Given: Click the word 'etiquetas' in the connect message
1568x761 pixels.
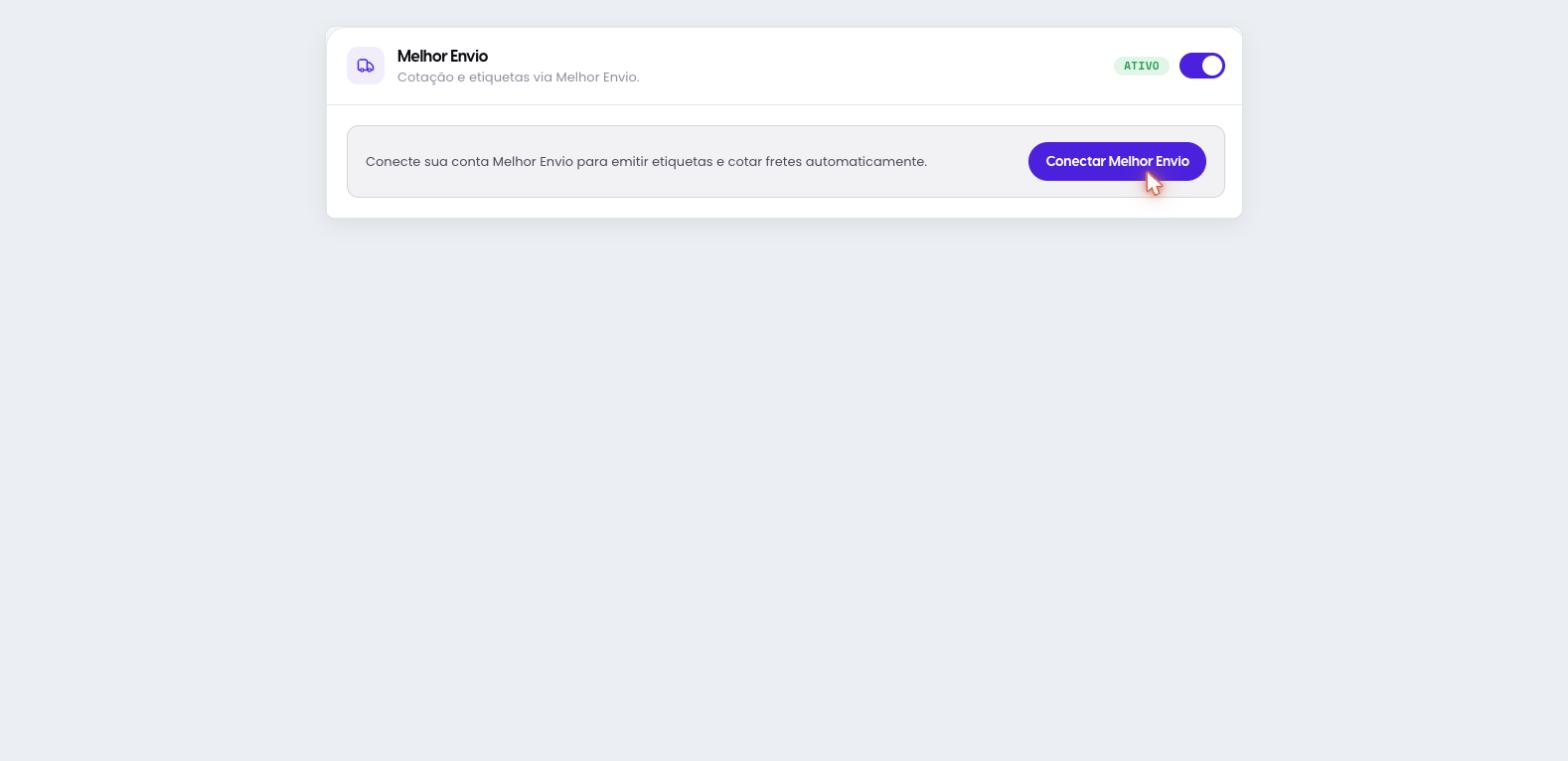Looking at the screenshot, I should [x=682, y=161].
